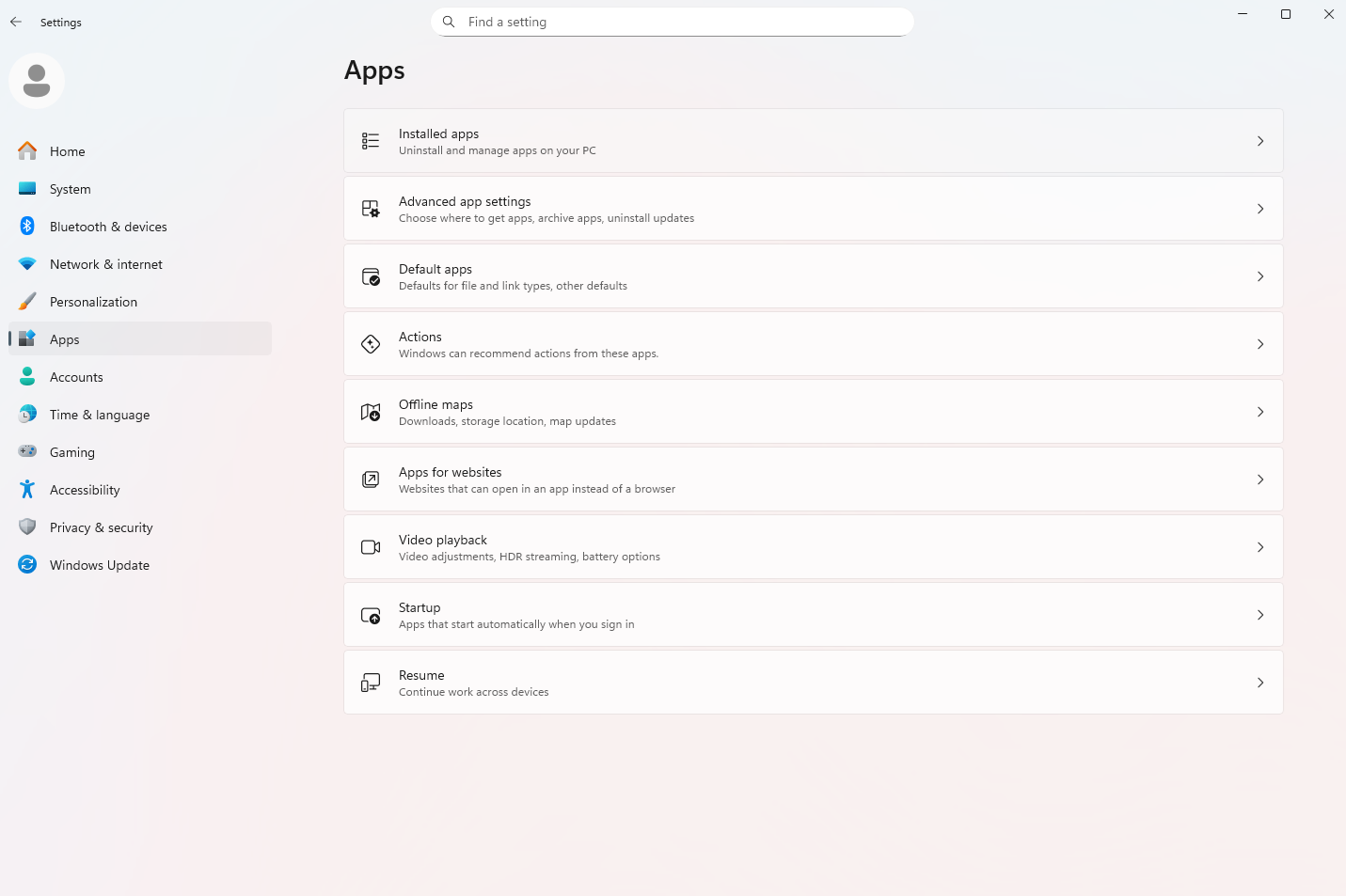The width and height of the screenshot is (1346, 896).
Task: Click the Startup icon
Action: pyautogui.click(x=371, y=615)
